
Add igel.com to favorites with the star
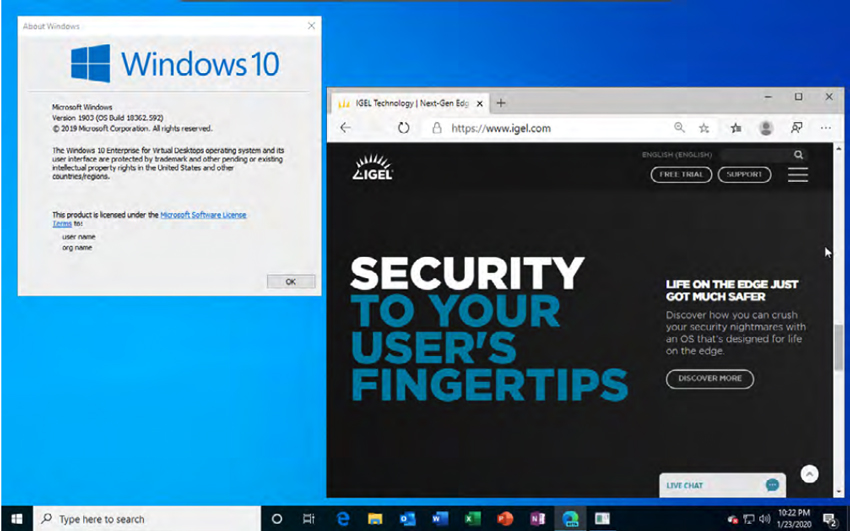point(704,128)
